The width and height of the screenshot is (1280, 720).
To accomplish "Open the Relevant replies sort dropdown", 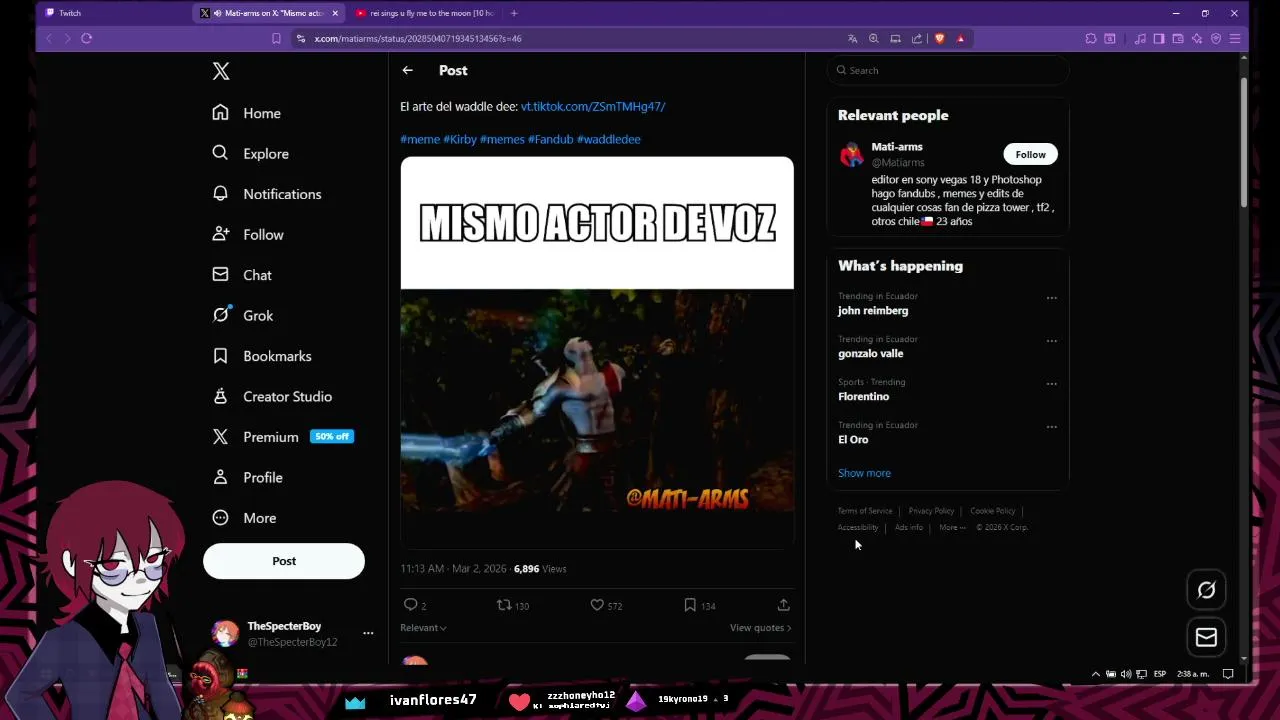I will click(423, 628).
